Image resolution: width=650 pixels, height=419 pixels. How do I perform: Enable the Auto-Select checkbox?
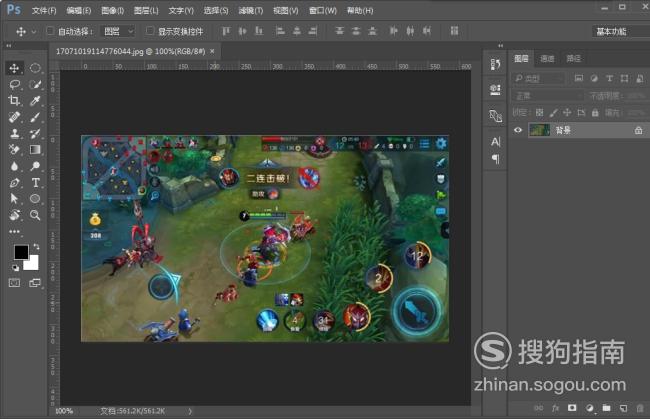coord(50,31)
